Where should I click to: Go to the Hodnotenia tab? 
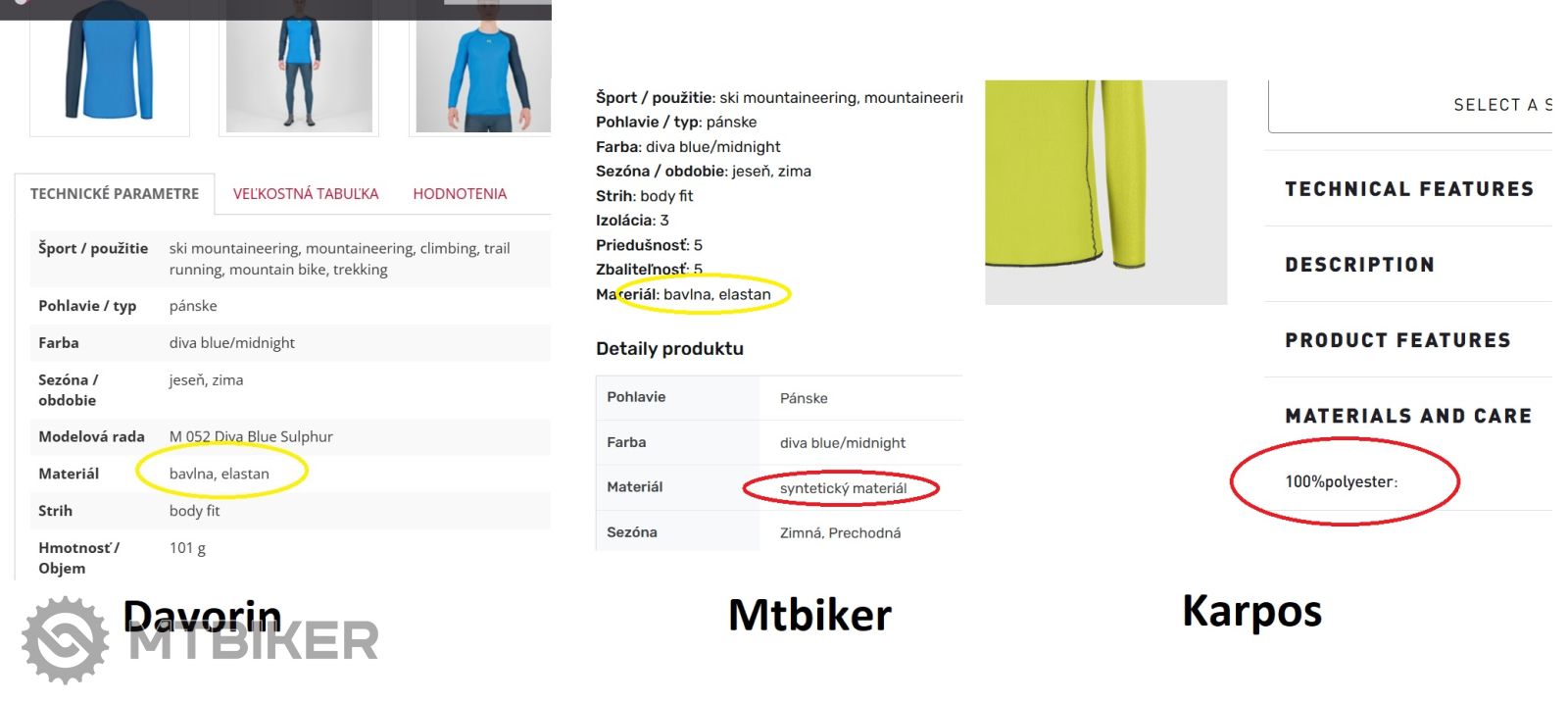[x=460, y=194]
